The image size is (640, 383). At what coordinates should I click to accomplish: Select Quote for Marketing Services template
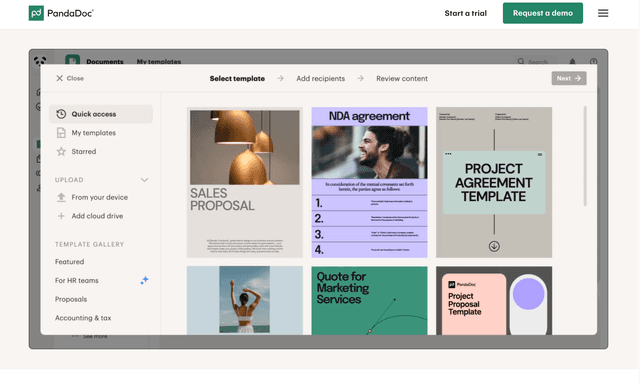click(x=369, y=301)
